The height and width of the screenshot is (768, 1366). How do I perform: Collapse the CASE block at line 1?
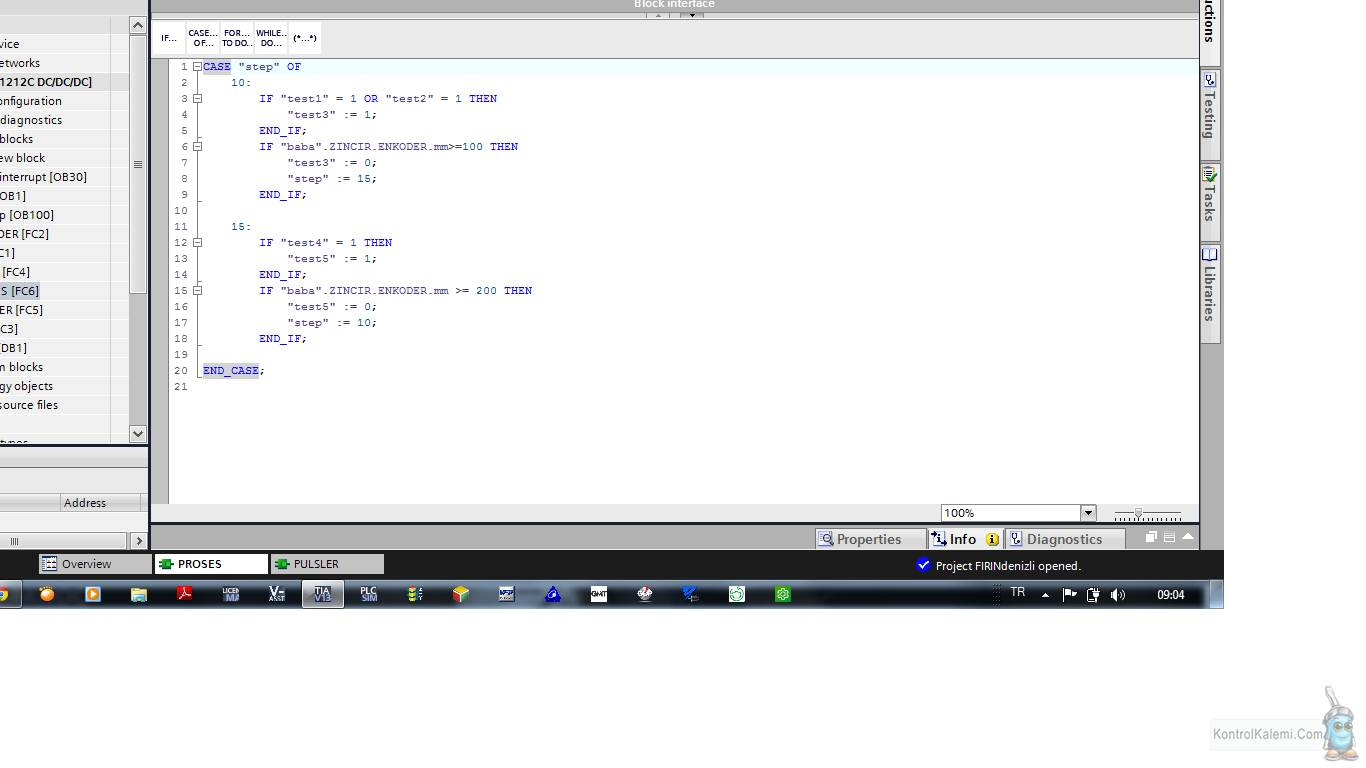click(197, 67)
